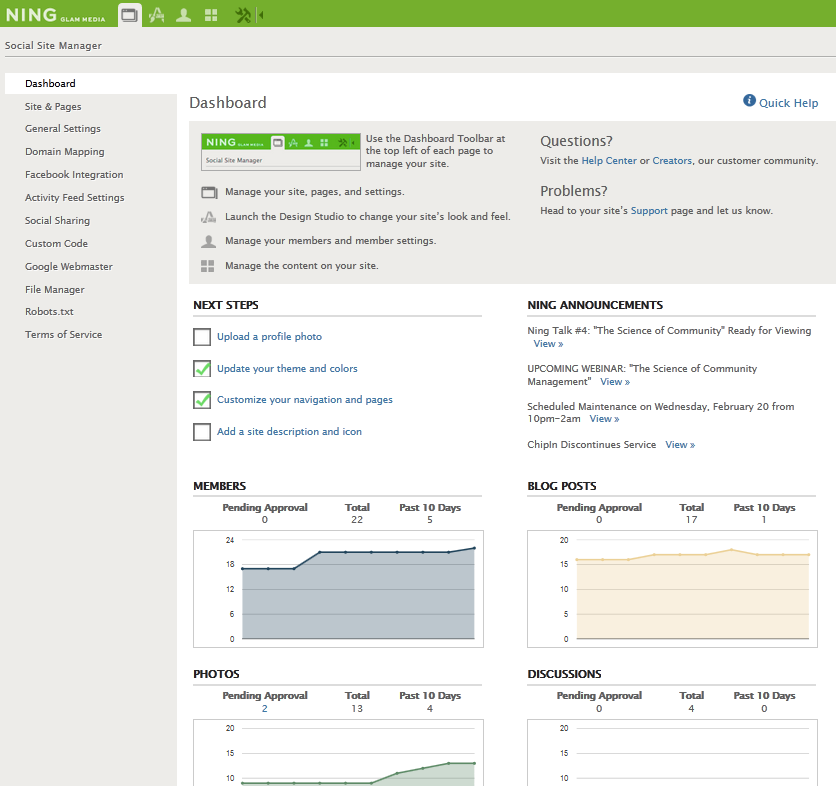Open Site & Pages in sidebar
This screenshot has width=836, height=786.
click(x=53, y=107)
